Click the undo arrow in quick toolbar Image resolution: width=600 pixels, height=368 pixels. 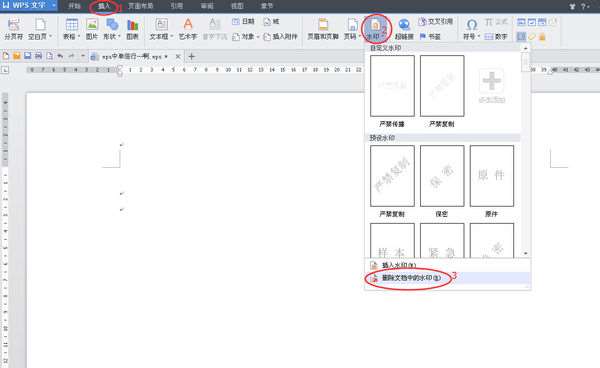60,56
